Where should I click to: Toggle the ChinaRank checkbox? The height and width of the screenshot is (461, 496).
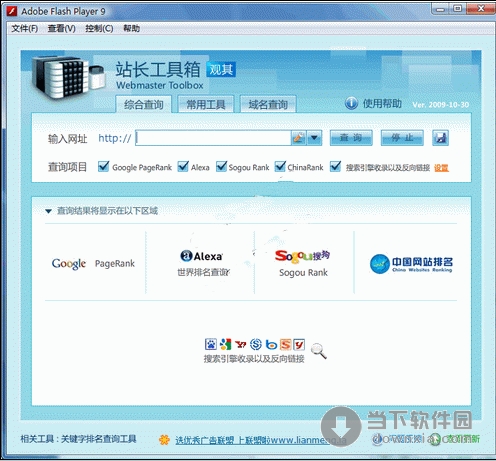coord(280,166)
